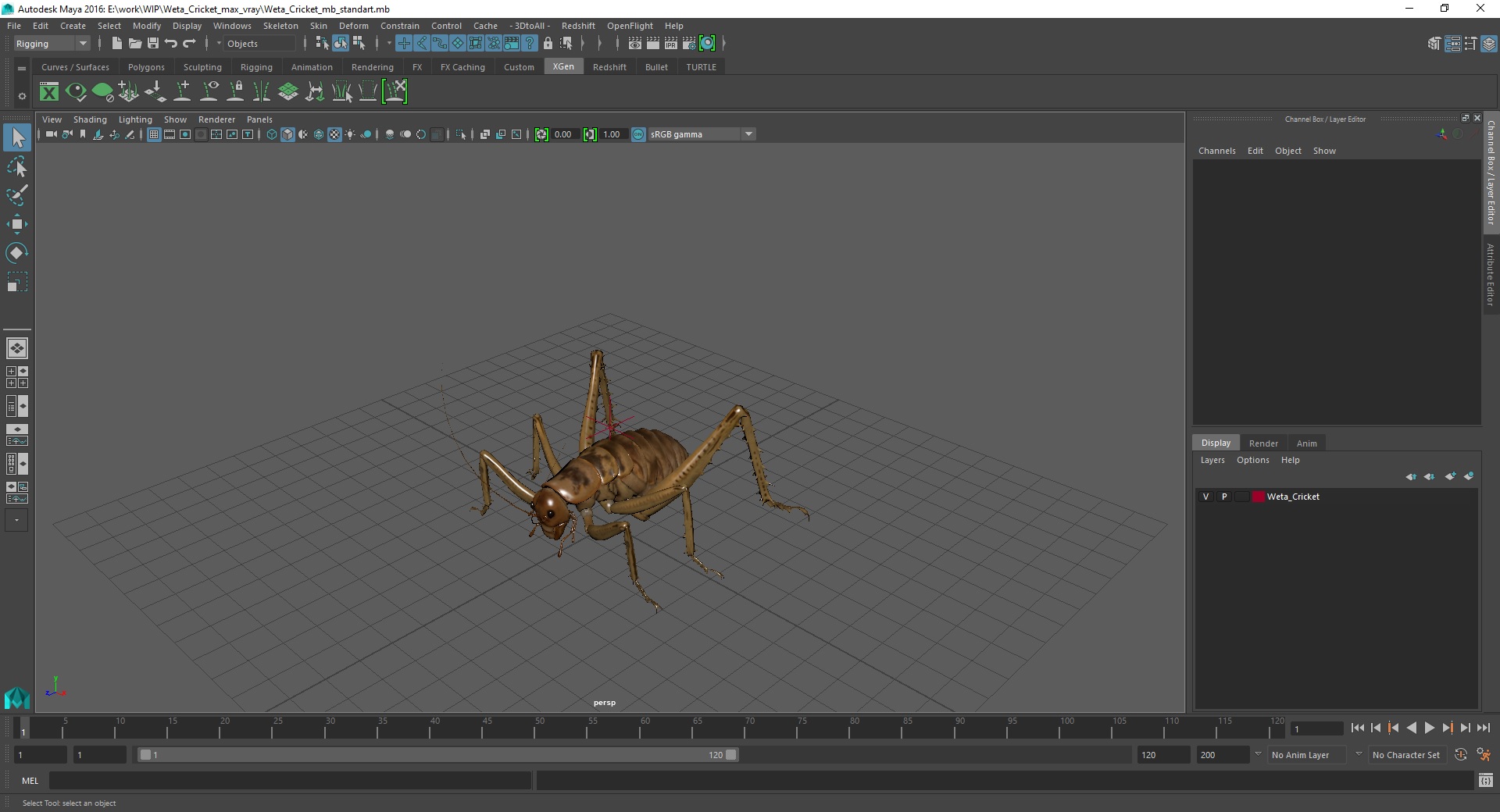Switch to the Polygons shelf tab
The image size is (1500, 812).
click(x=146, y=67)
